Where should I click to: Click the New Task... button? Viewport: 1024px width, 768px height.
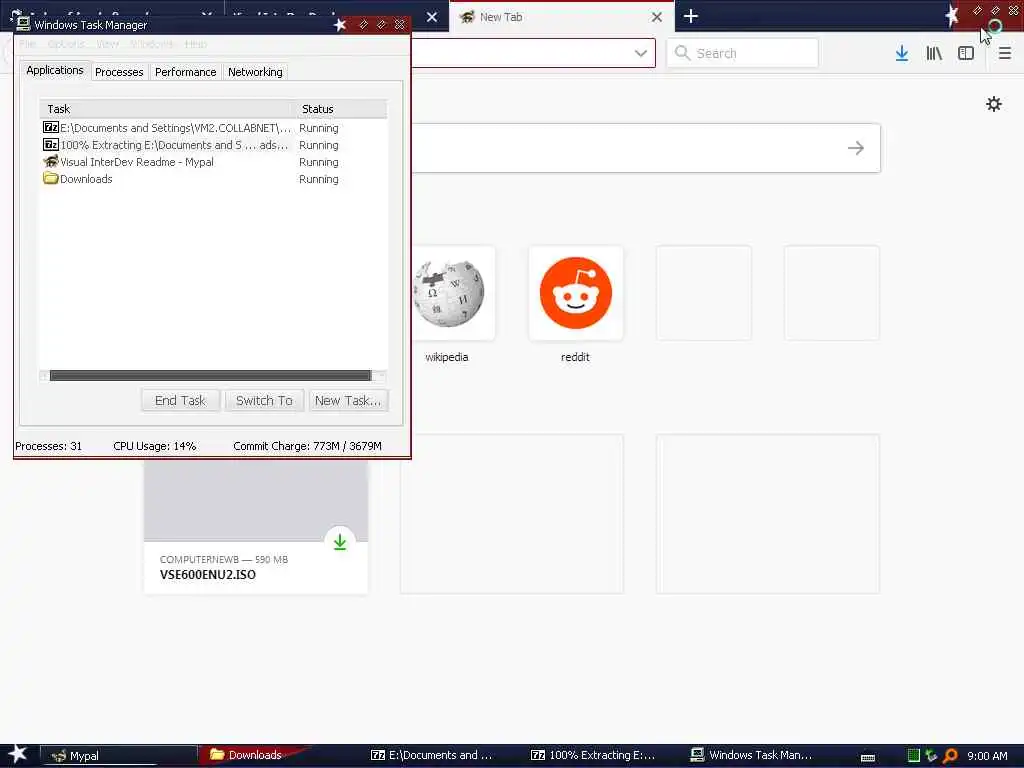click(x=348, y=400)
